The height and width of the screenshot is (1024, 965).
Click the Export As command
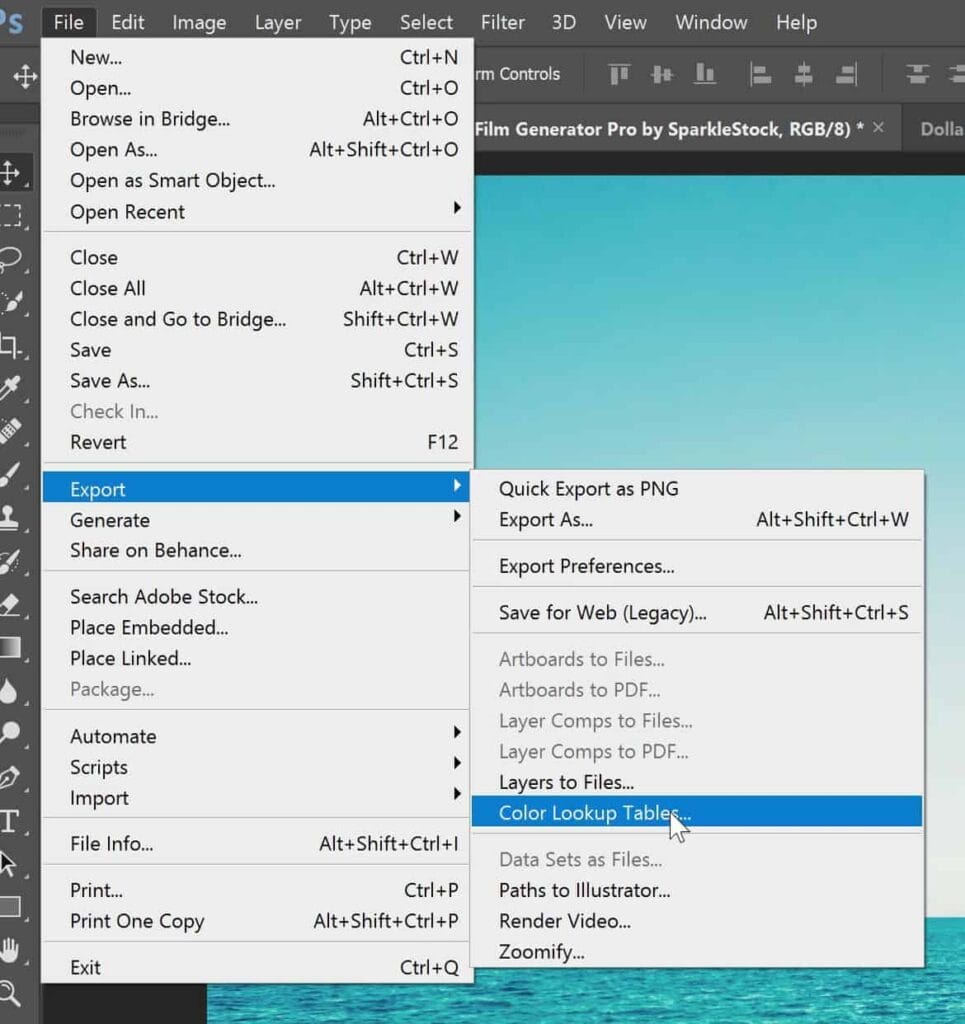[x=546, y=520]
